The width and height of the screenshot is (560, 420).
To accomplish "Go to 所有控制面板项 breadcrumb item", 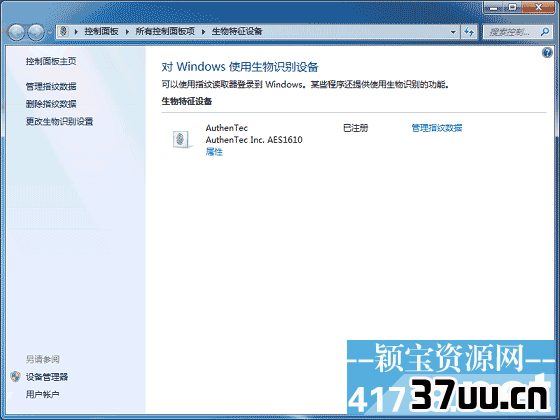I will (165, 31).
